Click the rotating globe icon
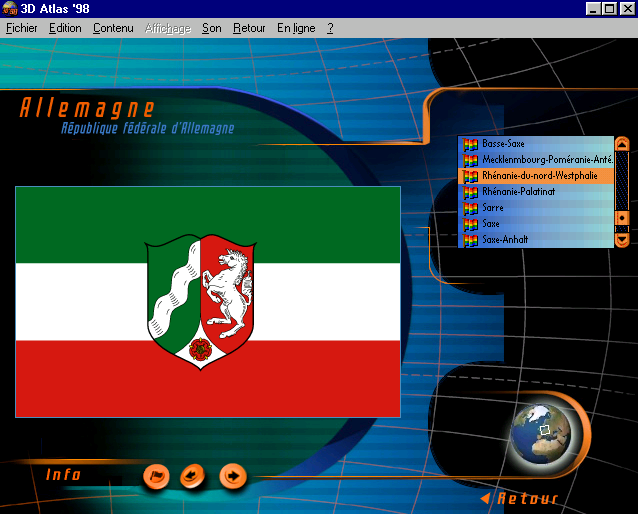The width and height of the screenshot is (638, 514). click(541, 434)
